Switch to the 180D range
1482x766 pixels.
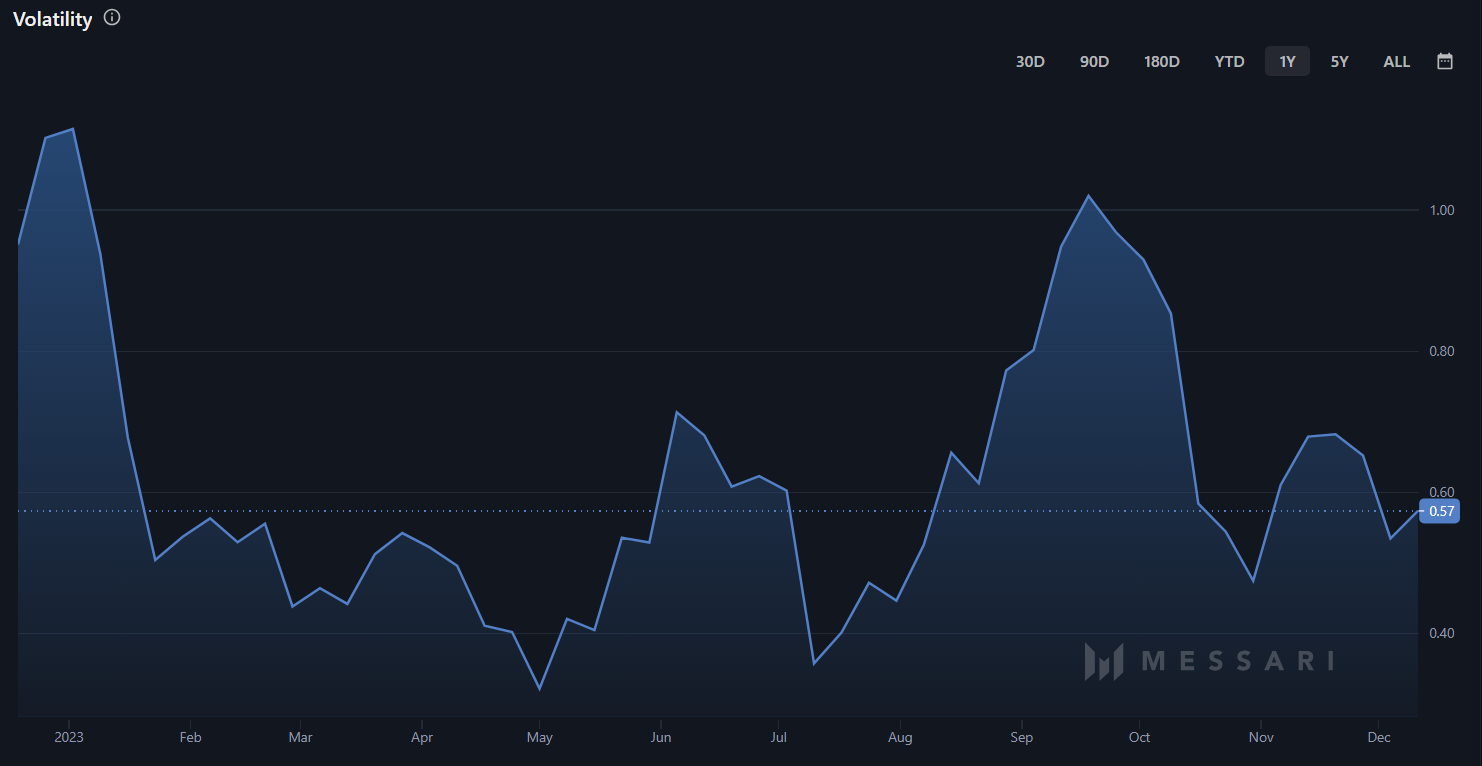tap(1161, 61)
